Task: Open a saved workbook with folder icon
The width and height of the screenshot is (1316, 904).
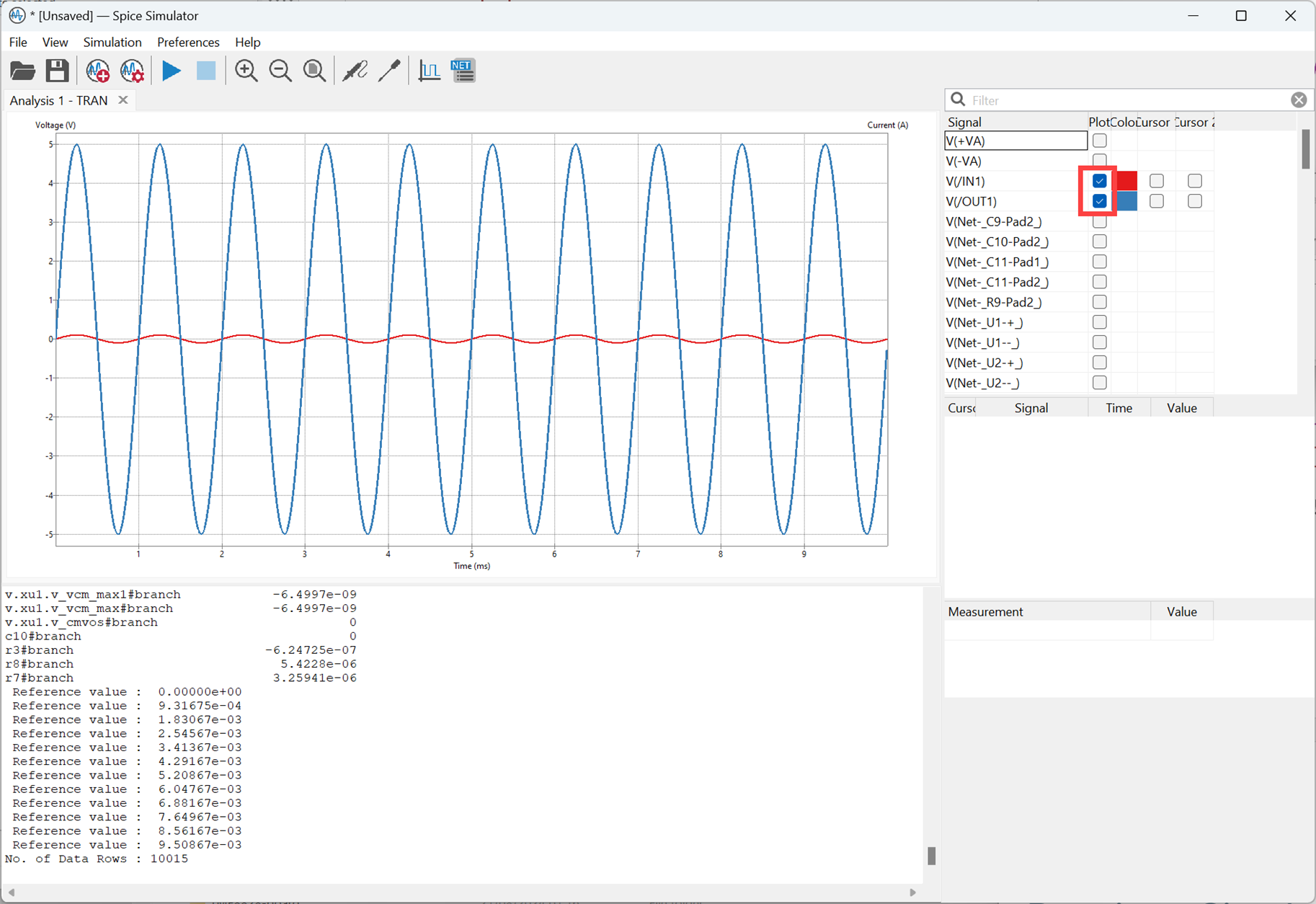Action: (x=22, y=71)
